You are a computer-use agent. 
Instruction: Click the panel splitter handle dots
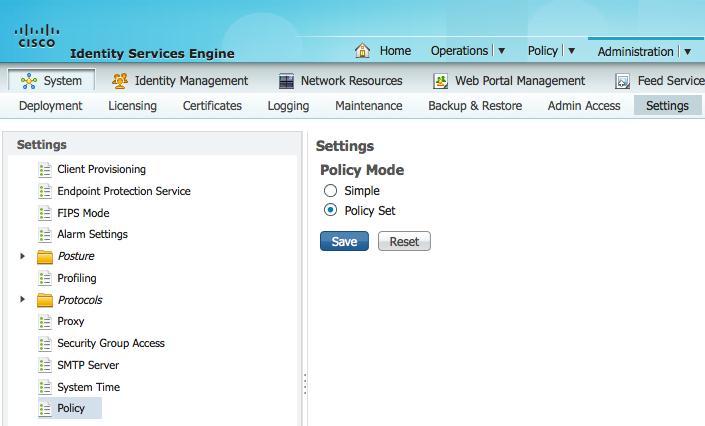[305, 384]
